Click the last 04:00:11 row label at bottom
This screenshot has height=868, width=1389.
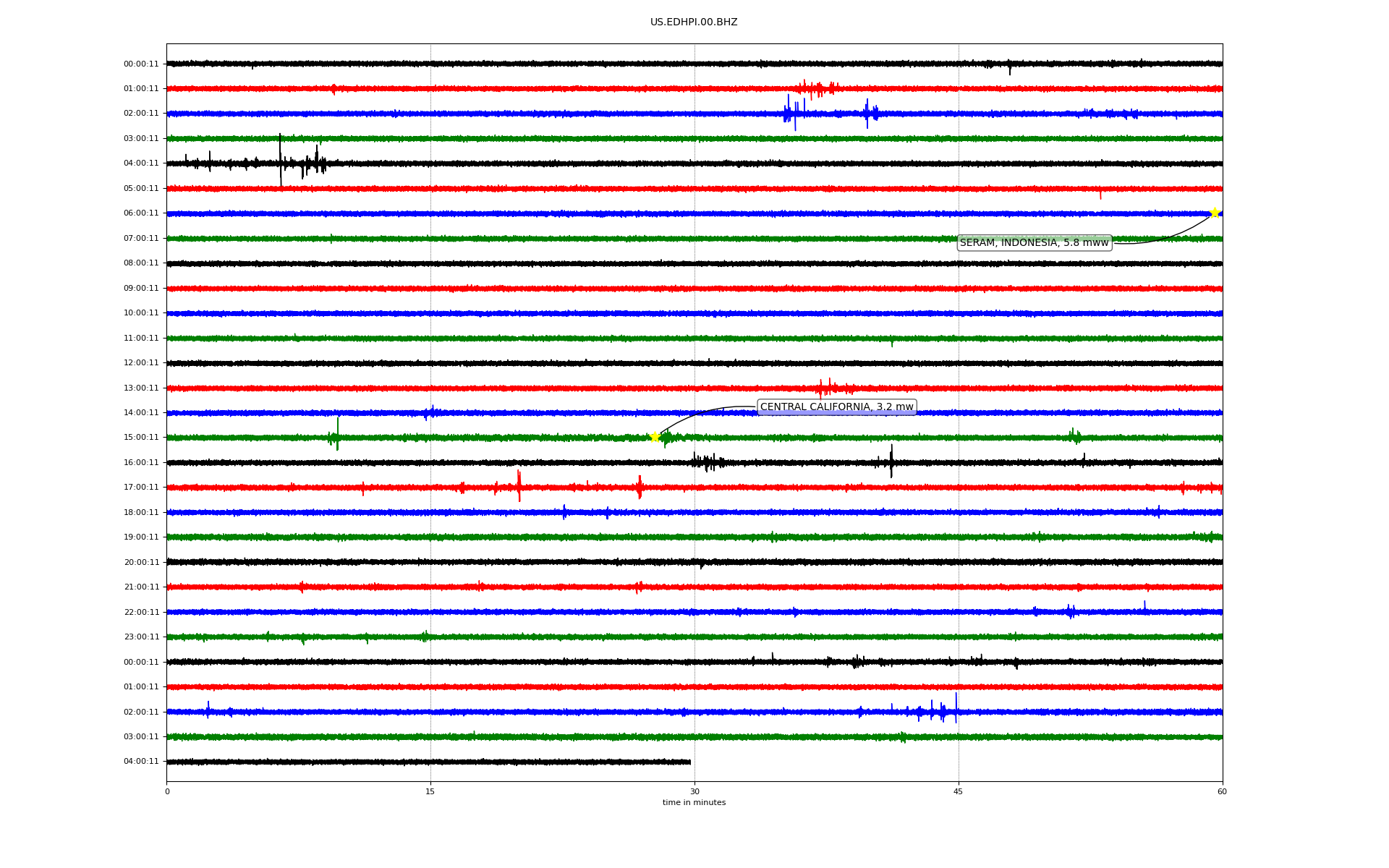pyautogui.click(x=141, y=762)
